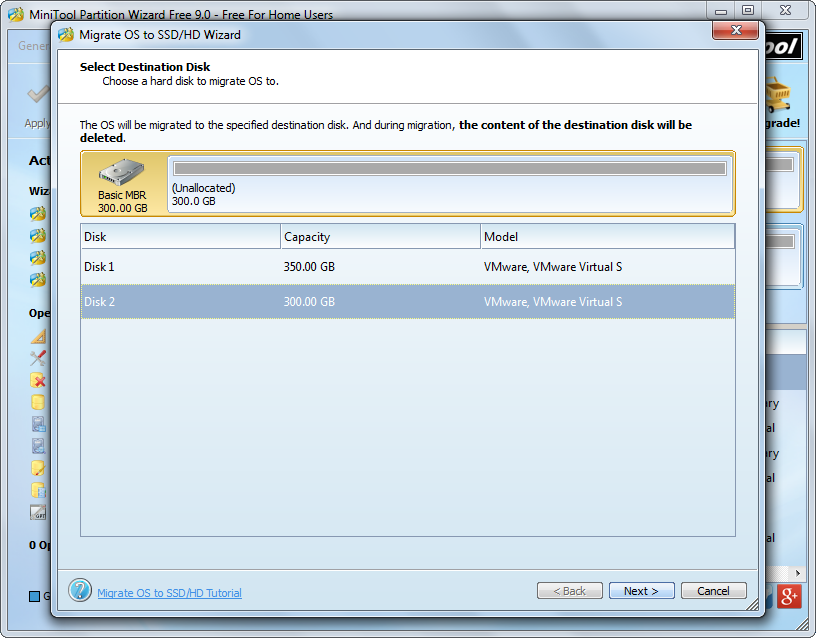Image resolution: width=816 pixels, height=638 pixels.
Task: Click the Back button
Action: pos(569,591)
